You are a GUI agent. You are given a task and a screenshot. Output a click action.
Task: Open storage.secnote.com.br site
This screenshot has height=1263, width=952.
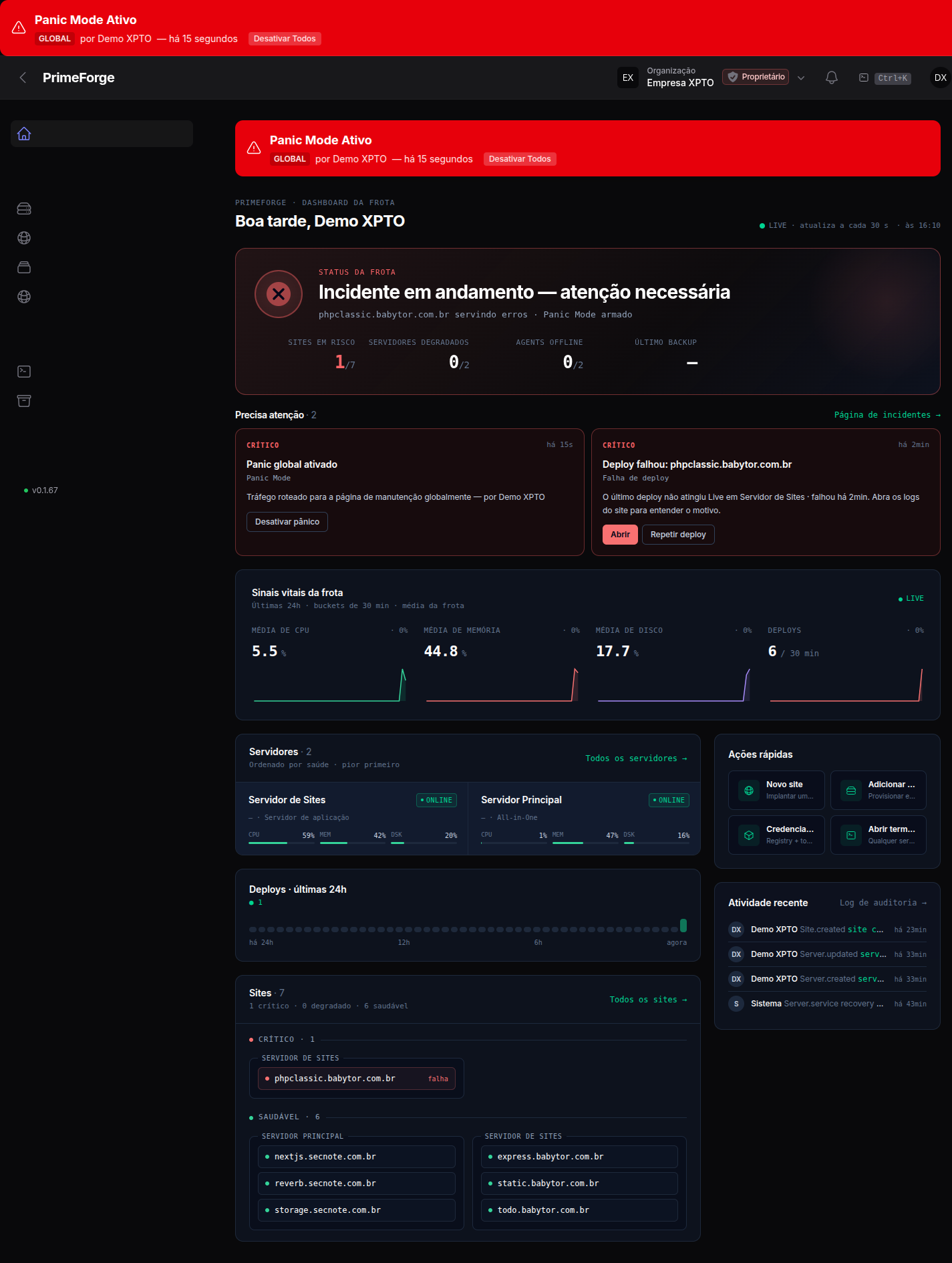click(357, 1210)
